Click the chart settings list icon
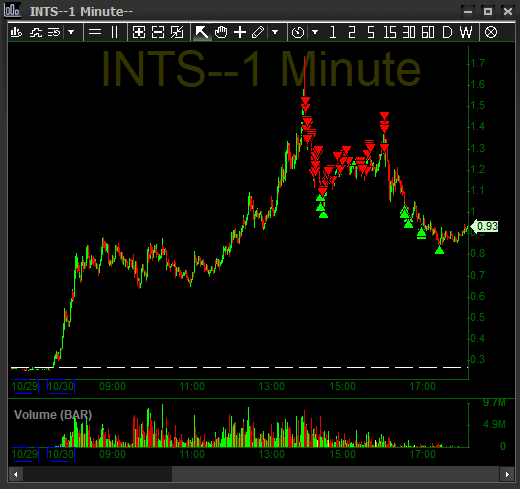This screenshot has height=489, width=520. click(x=54, y=32)
